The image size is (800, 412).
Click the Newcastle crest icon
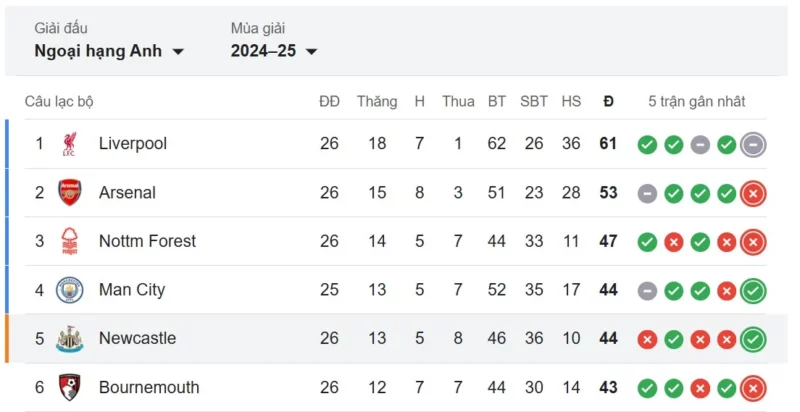(x=69, y=338)
